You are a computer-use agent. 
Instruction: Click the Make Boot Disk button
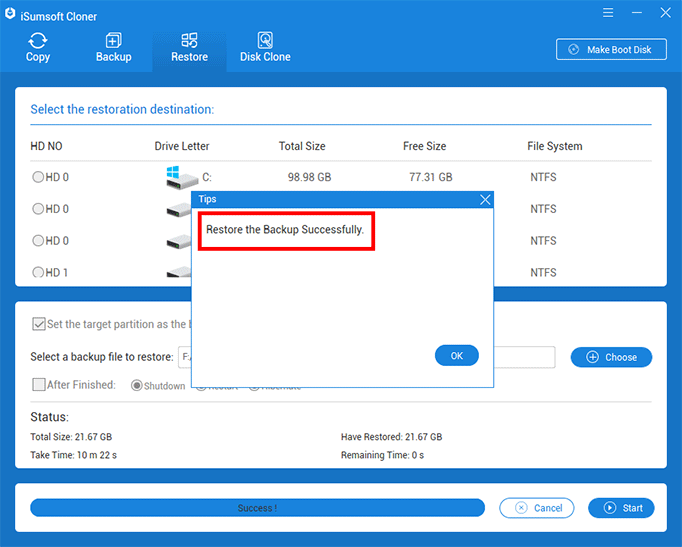point(611,50)
